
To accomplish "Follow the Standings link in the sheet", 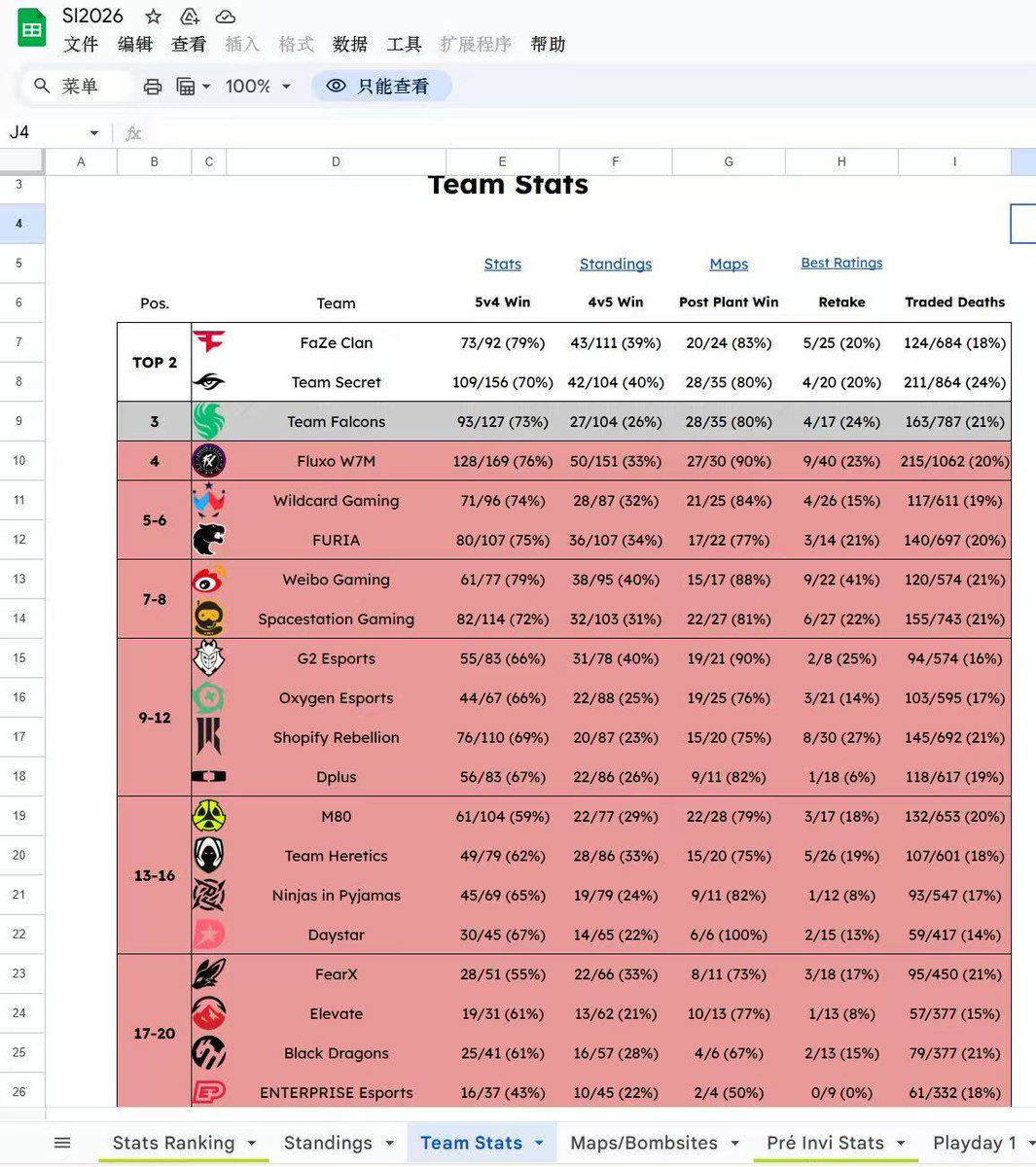I will [616, 264].
